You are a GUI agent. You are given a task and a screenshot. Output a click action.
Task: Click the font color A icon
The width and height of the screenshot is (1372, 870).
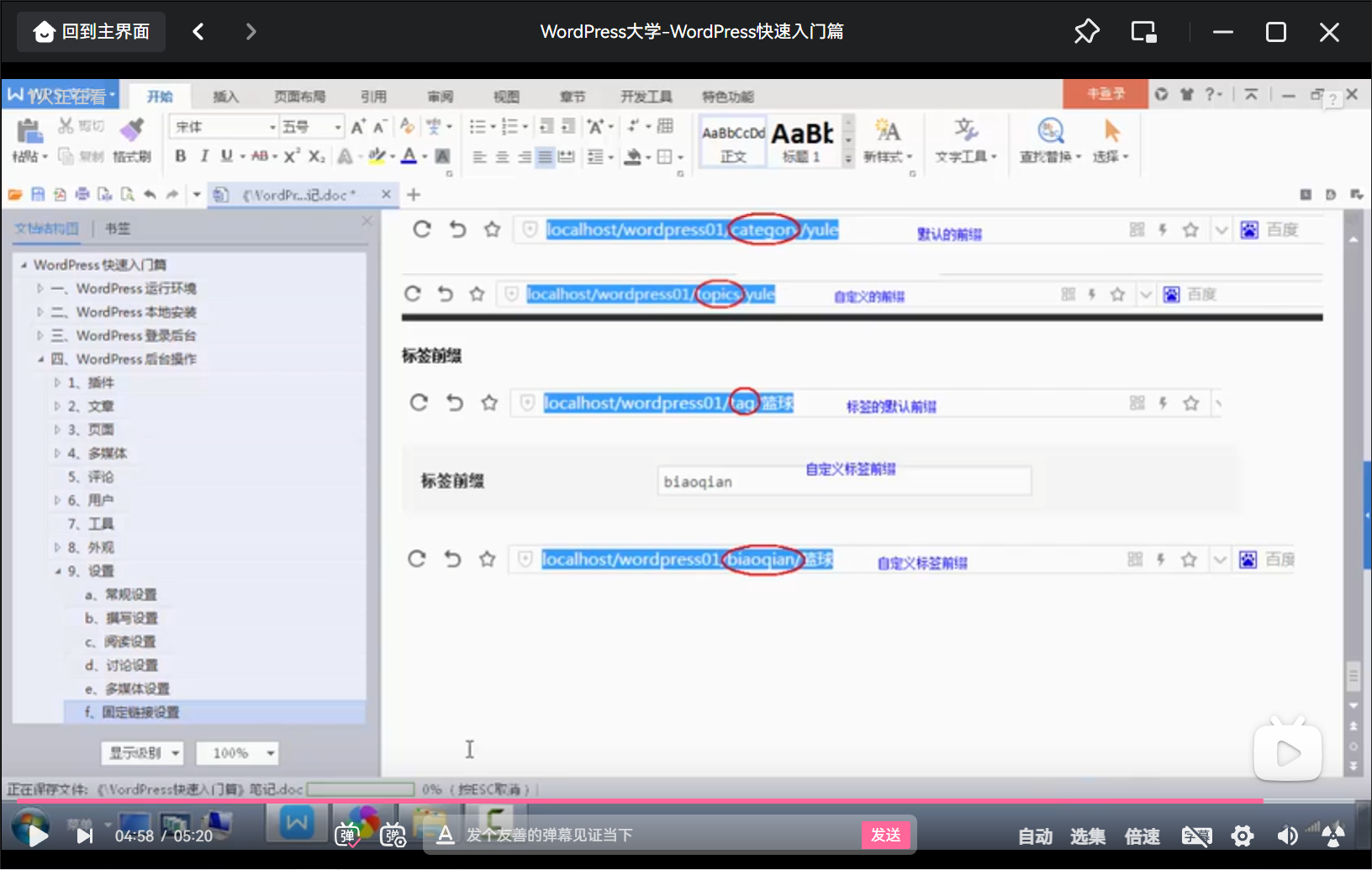pos(409,156)
